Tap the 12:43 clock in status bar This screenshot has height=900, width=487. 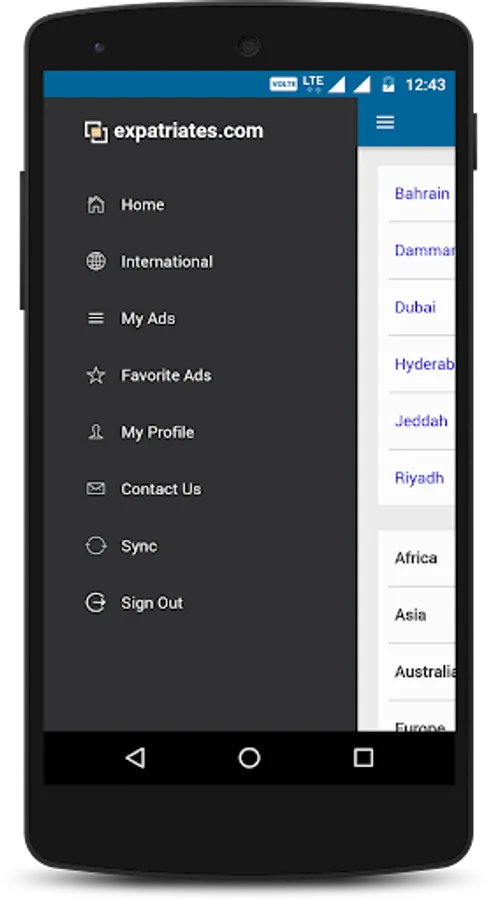point(426,84)
